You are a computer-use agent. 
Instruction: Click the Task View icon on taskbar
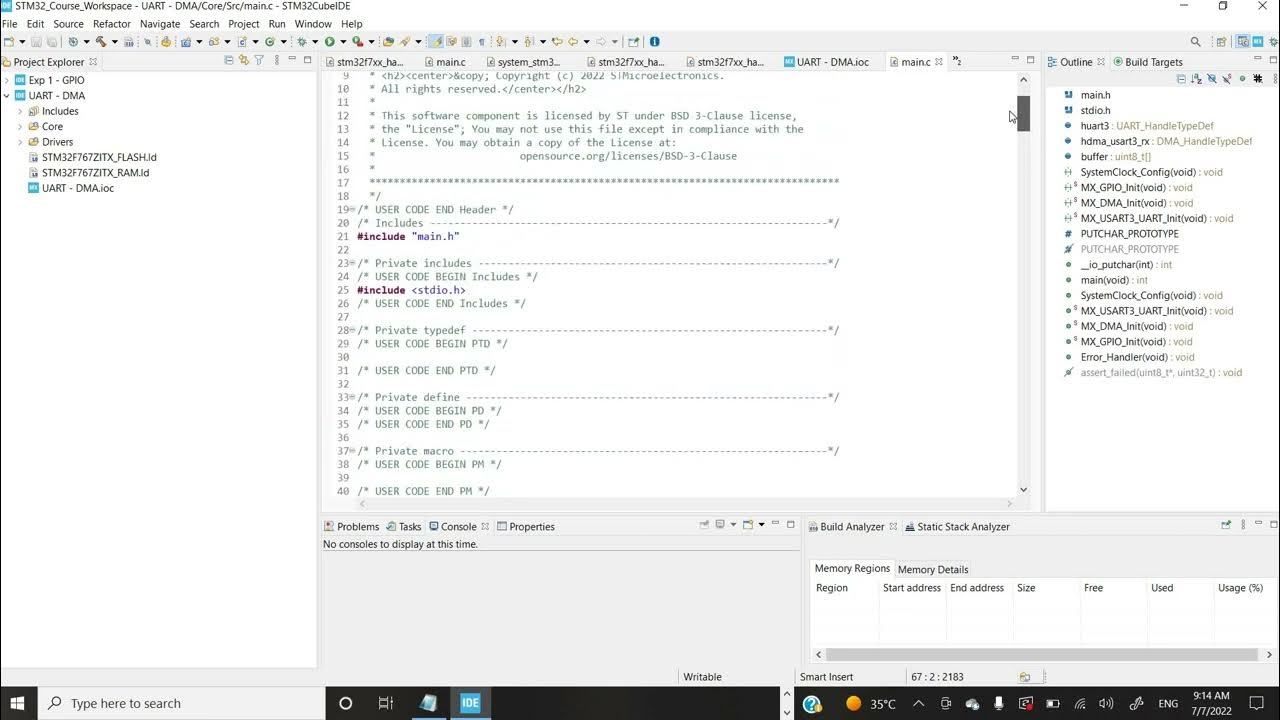385,703
